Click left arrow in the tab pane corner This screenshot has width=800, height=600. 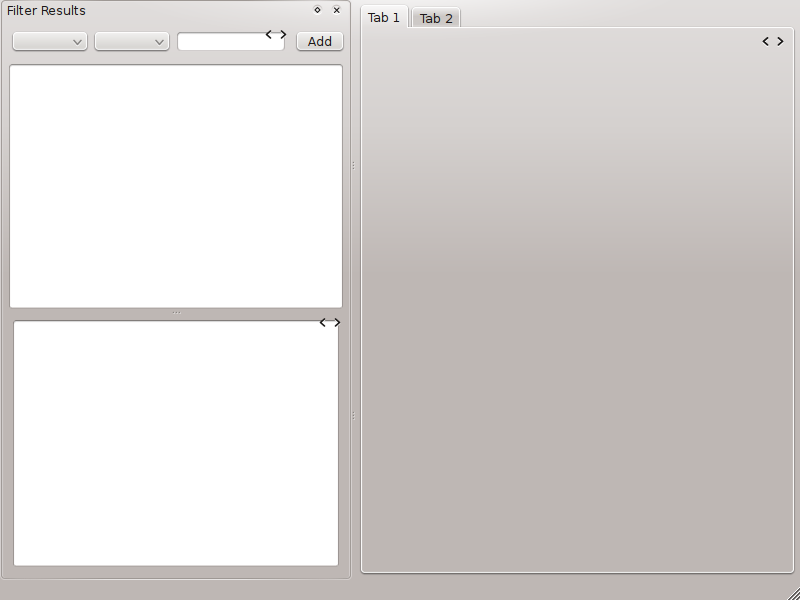point(766,41)
